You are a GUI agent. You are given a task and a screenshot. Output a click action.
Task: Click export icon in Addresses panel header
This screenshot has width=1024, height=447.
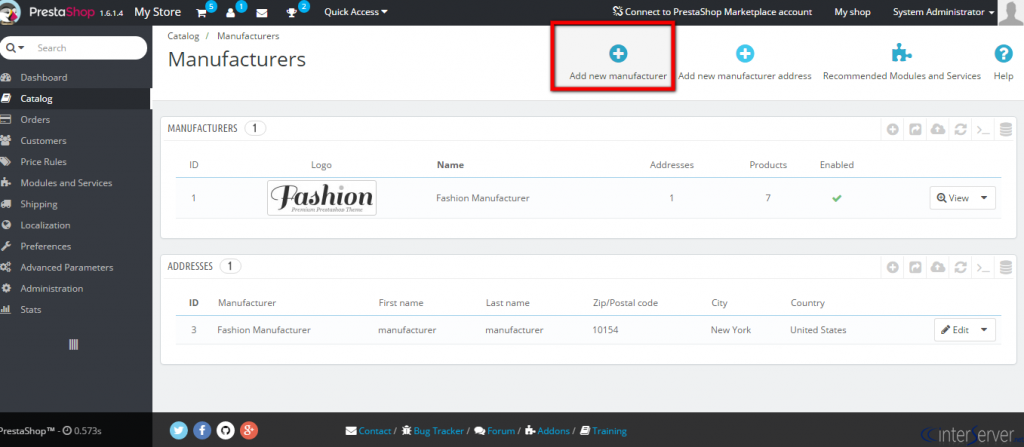click(x=915, y=267)
